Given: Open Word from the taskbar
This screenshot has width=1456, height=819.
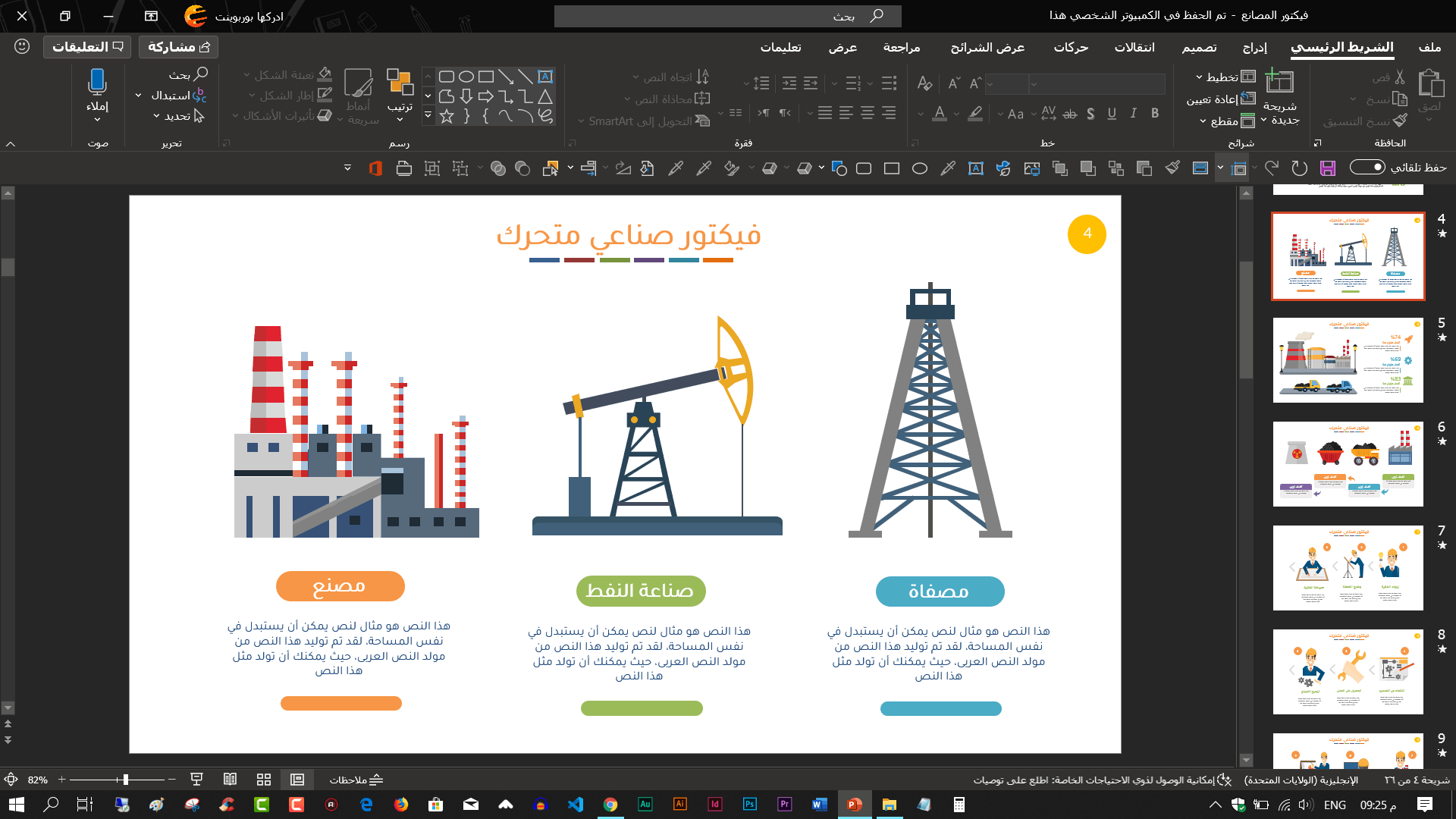Looking at the screenshot, I should (820, 805).
